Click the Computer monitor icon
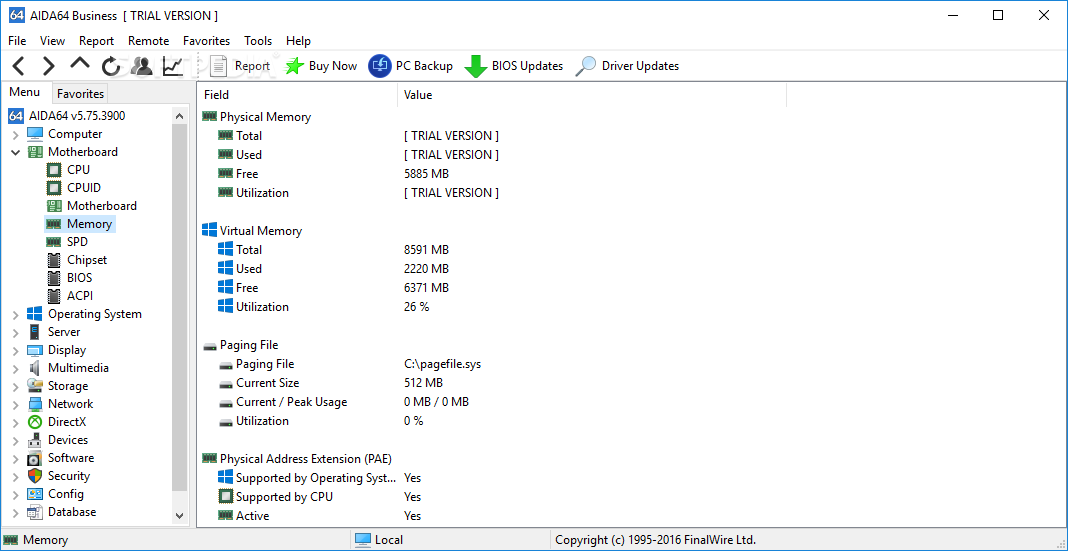 35,134
